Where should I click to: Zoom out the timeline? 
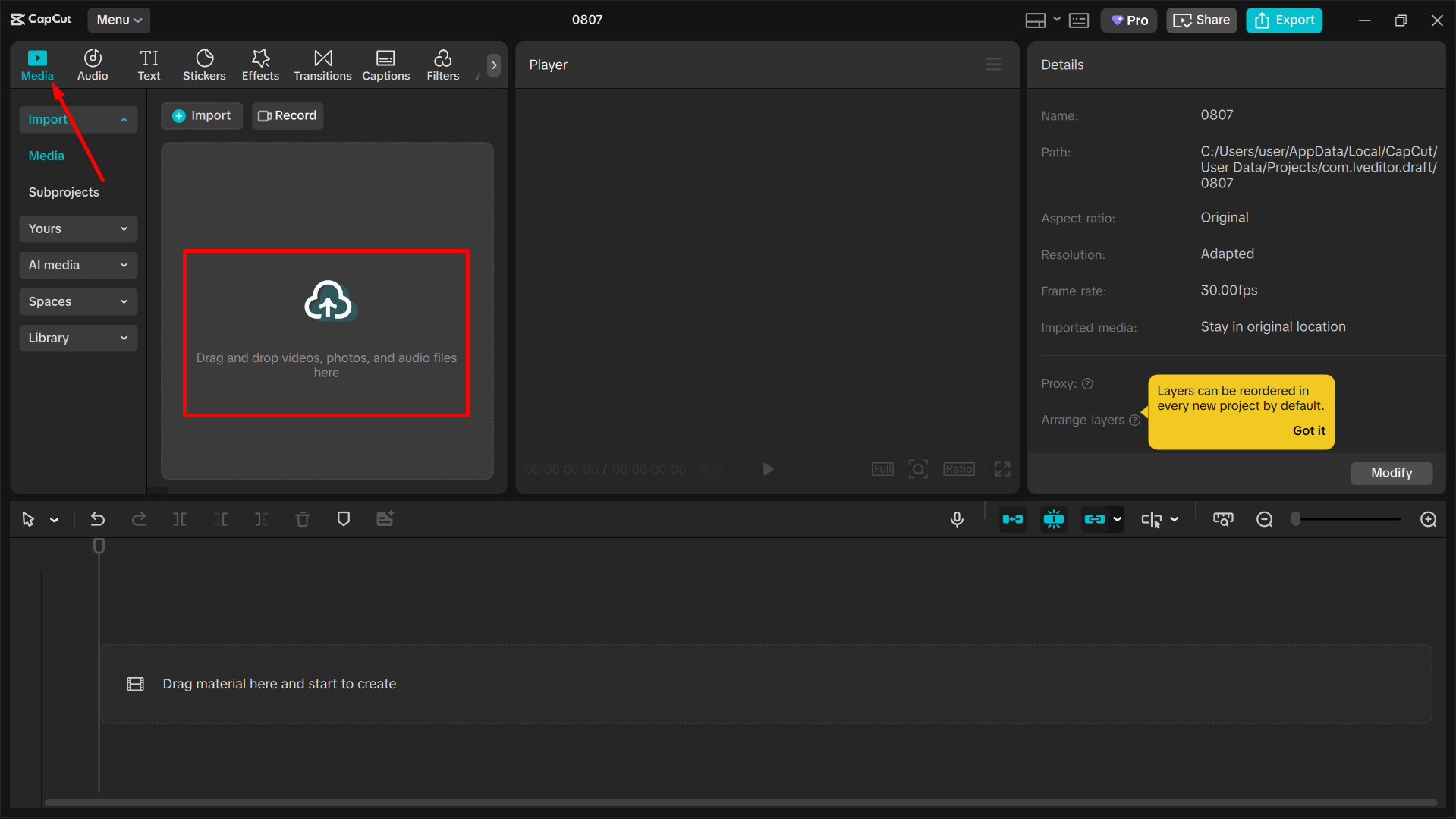coord(1265,519)
